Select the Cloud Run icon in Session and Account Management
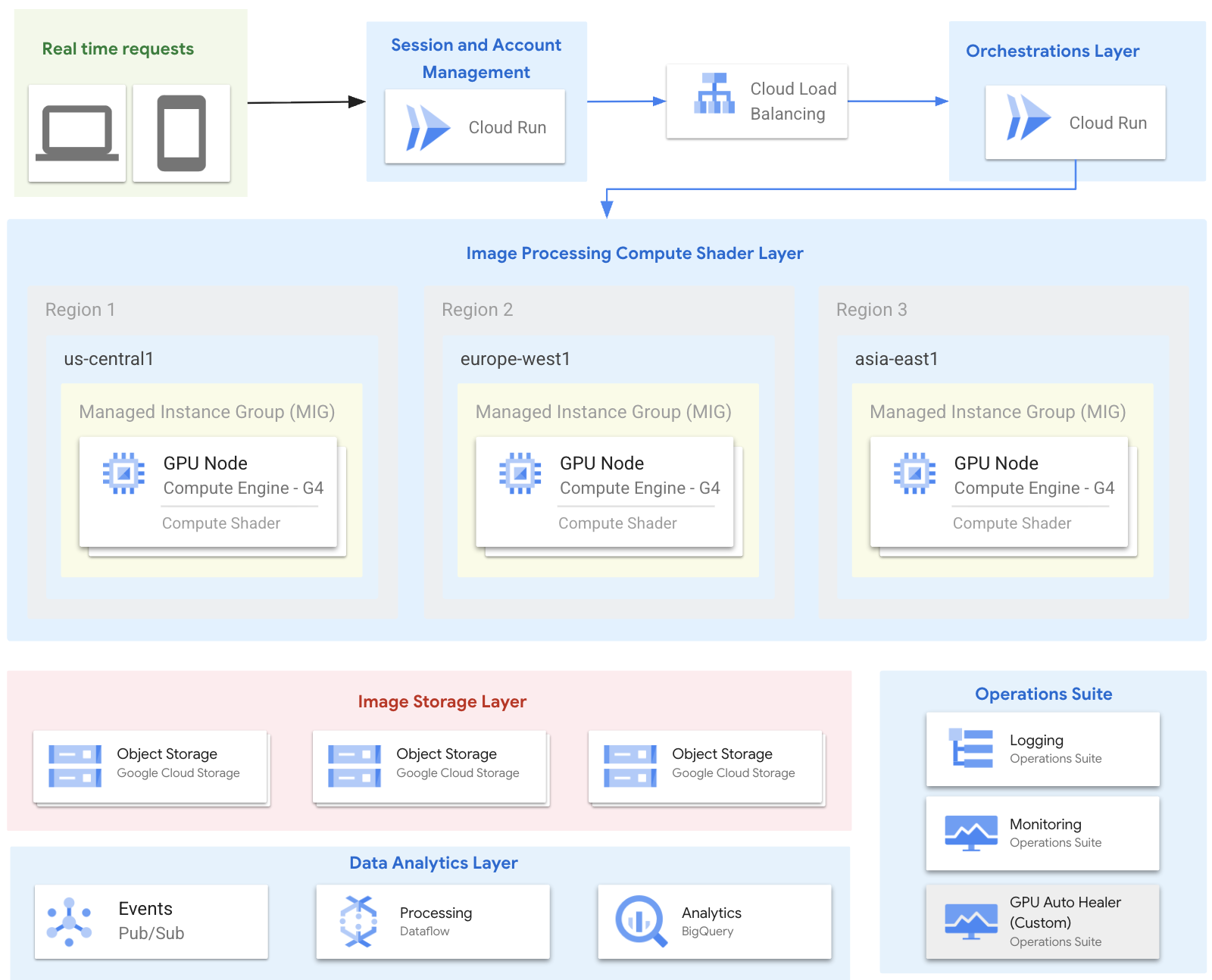The height and width of the screenshot is (980, 1212). [428, 127]
